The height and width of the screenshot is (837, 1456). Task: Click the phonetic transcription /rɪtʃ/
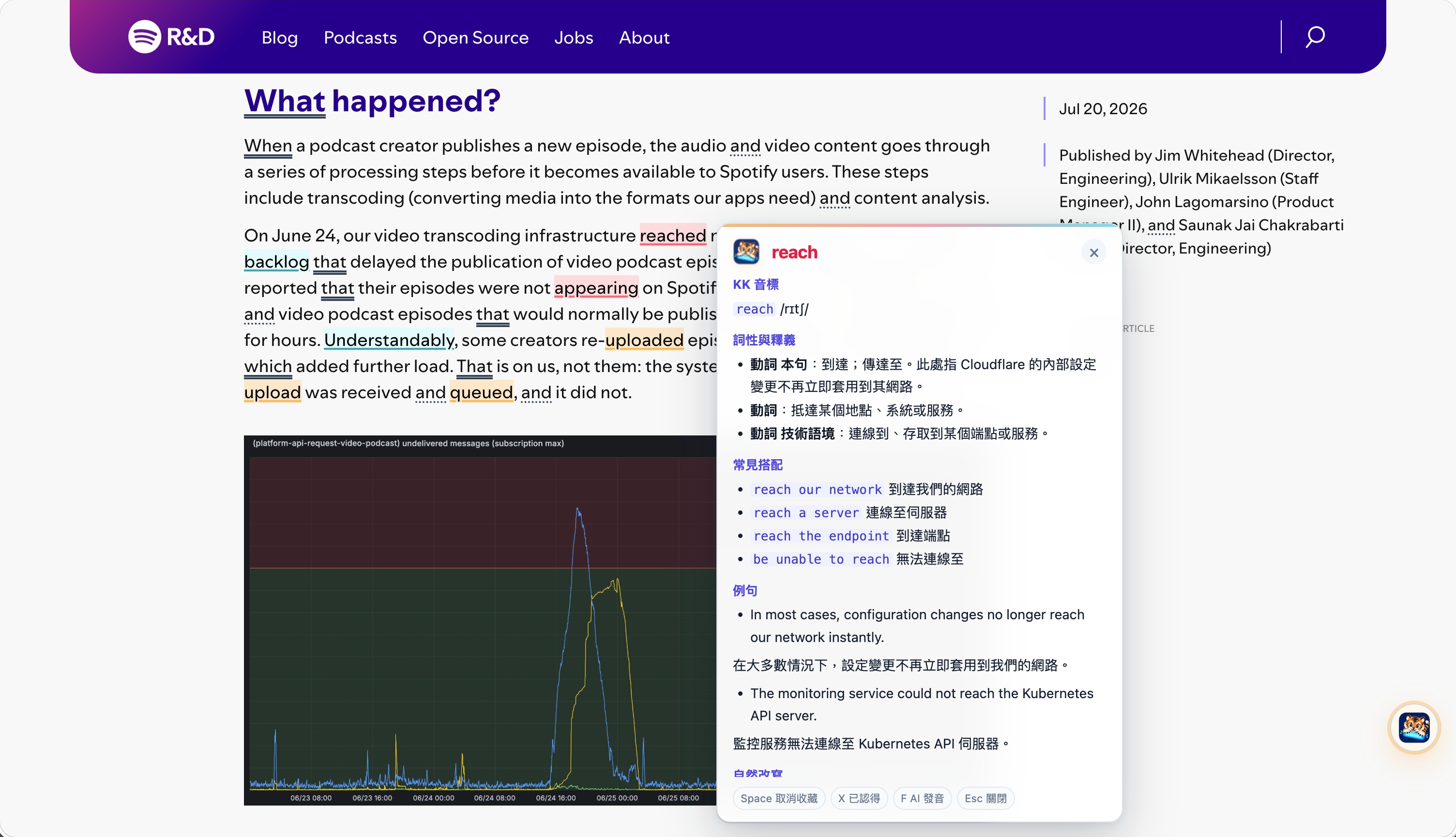tap(794, 309)
